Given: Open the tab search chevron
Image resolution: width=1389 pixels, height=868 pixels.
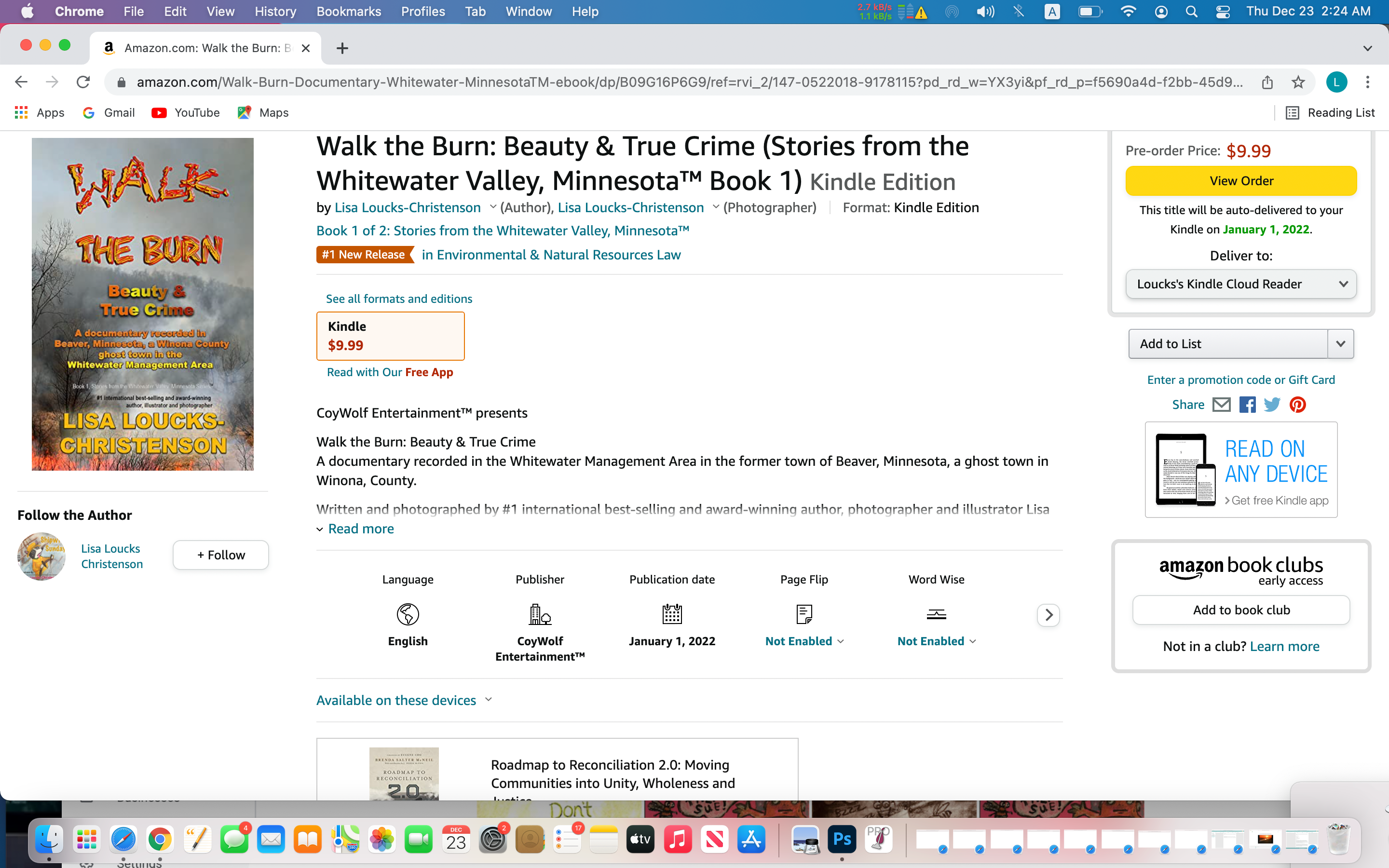Looking at the screenshot, I should coord(1367,48).
